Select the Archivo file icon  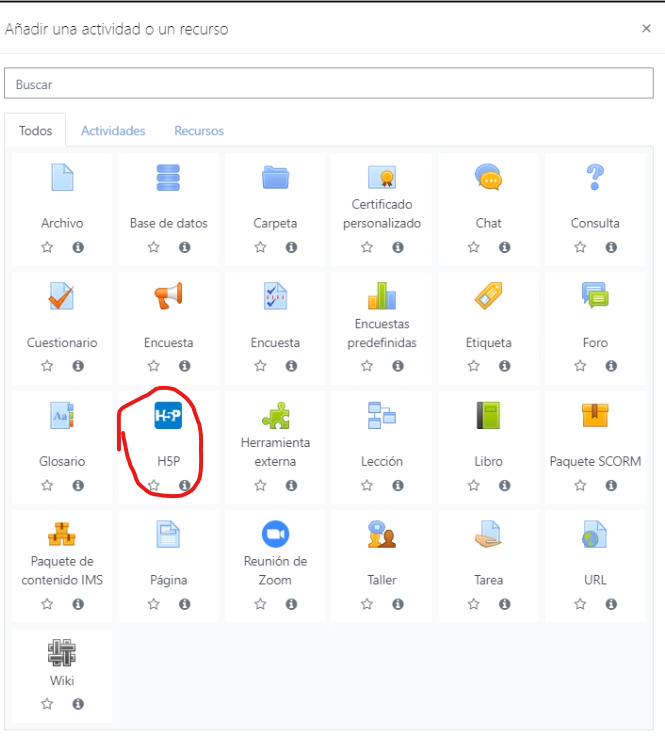coord(62,177)
